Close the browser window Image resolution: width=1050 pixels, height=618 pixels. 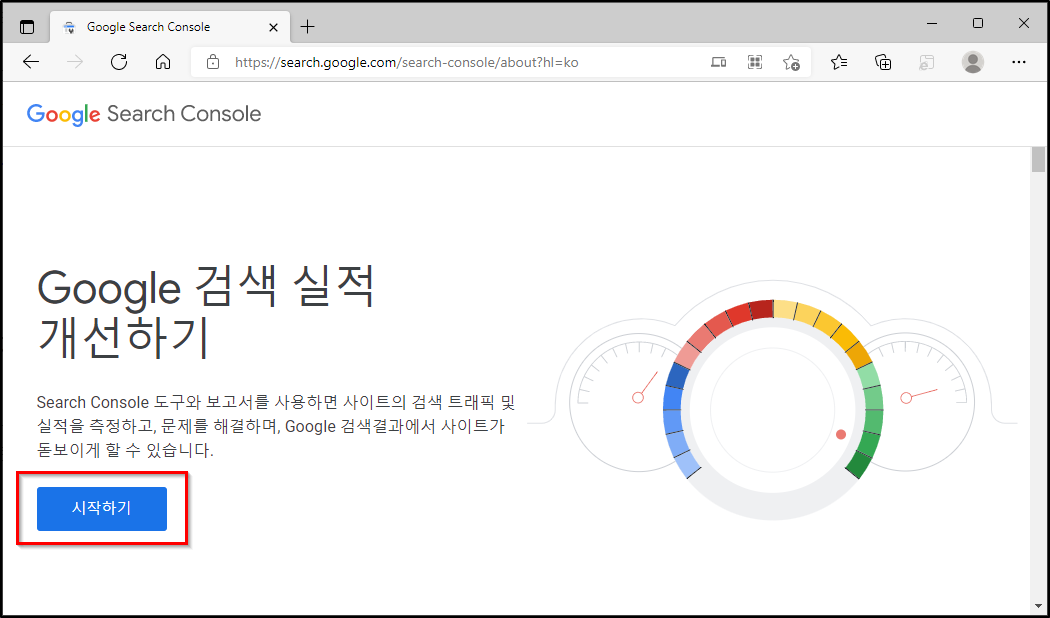point(1023,23)
